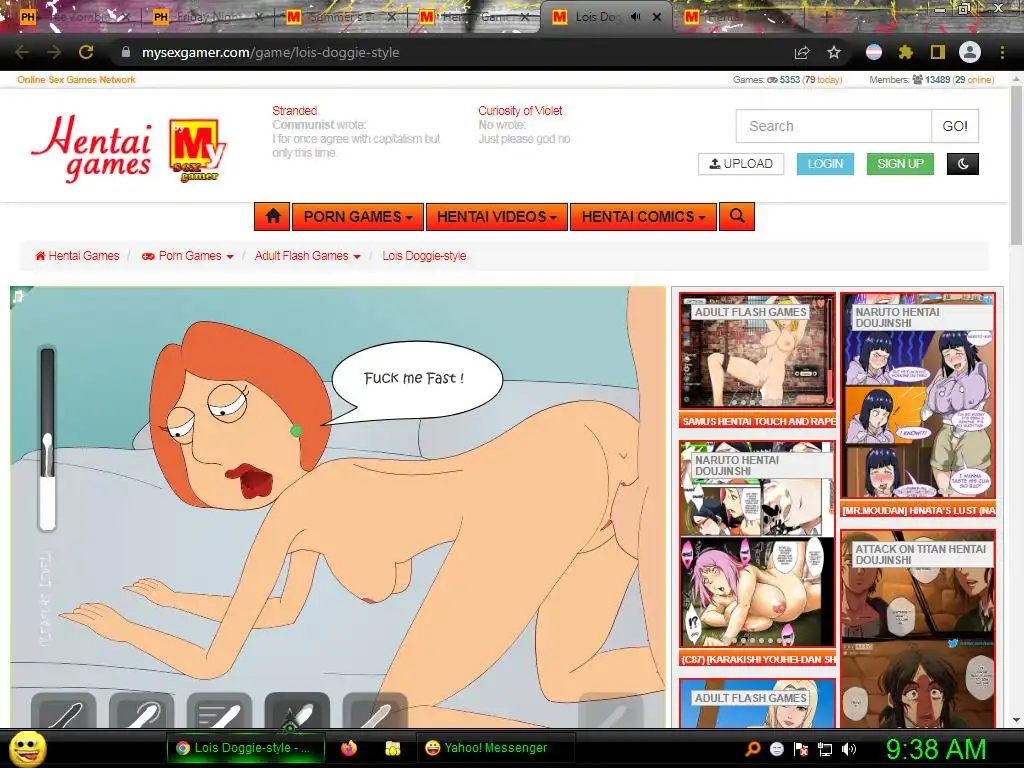Click the vertical meter slider in the game
This screenshot has width=1024, height=768.
click(x=47, y=439)
